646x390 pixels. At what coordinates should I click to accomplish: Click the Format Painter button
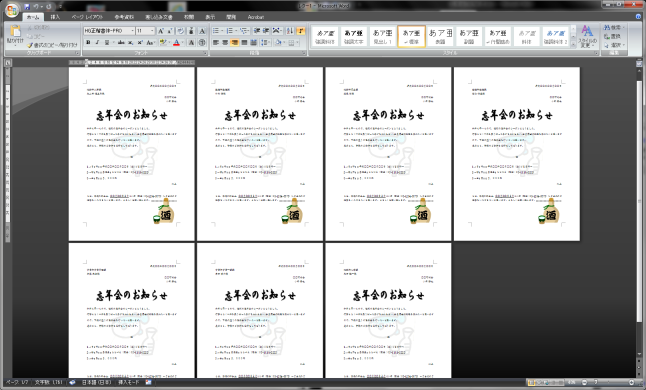[52, 45]
